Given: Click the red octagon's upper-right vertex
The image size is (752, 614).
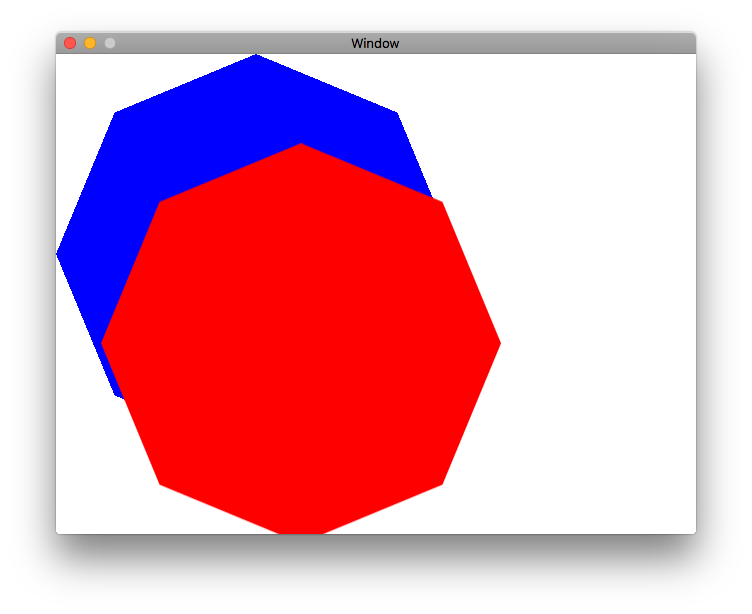Looking at the screenshot, I should (441, 203).
